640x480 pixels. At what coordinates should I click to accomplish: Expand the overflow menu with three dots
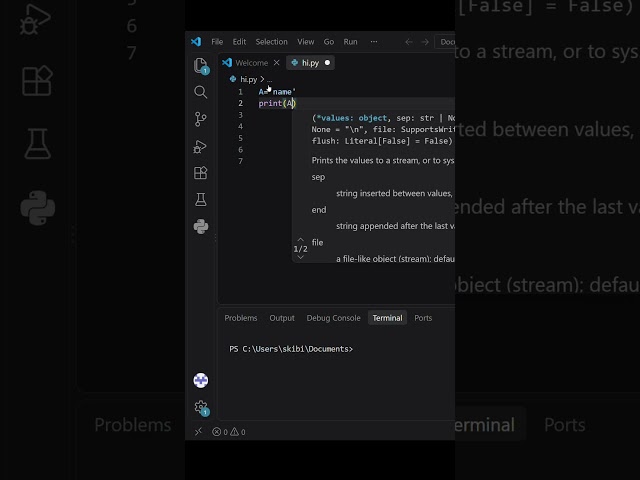pos(374,42)
